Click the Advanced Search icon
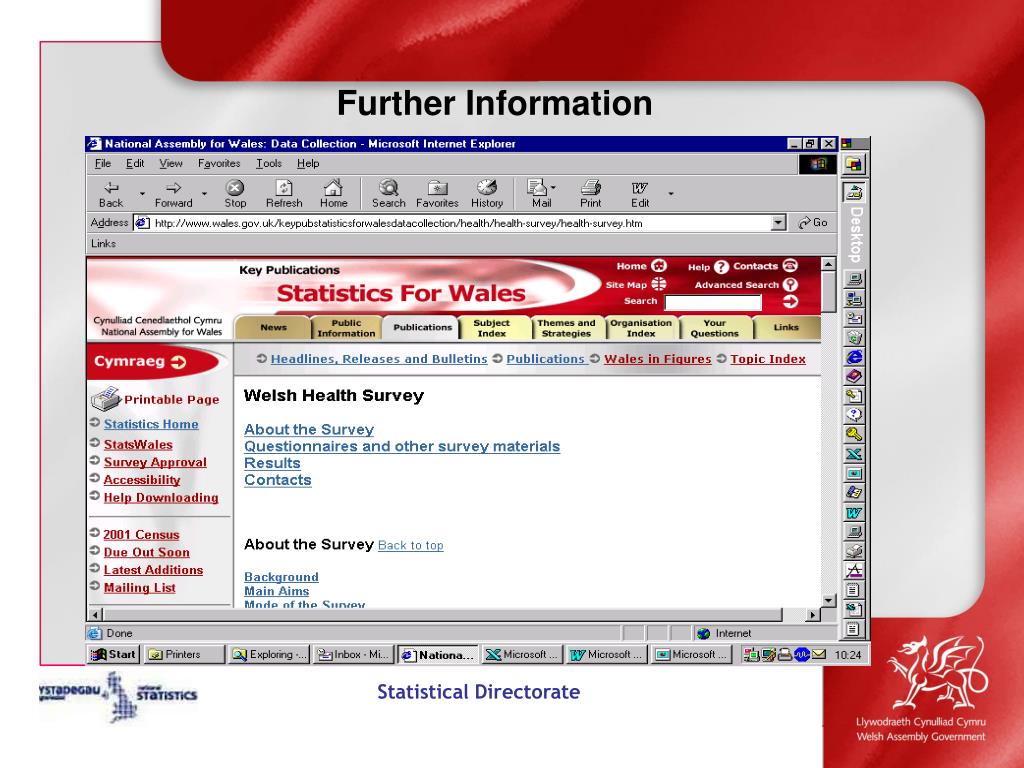The height and width of the screenshot is (768, 1024). point(790,284)
